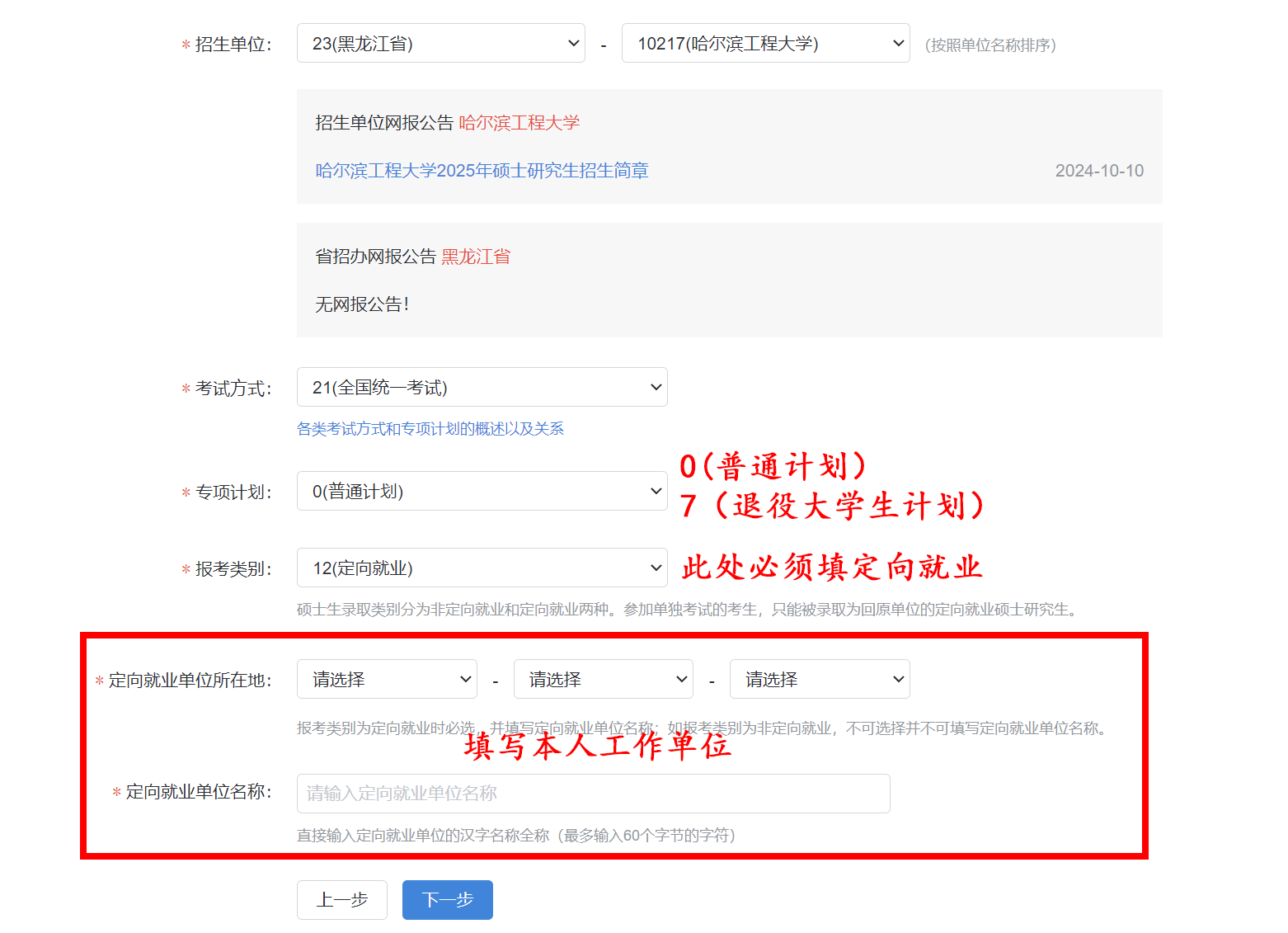Click the 2024-10-10 announcement date
1288x933 pixels.
pos(1099,171)
